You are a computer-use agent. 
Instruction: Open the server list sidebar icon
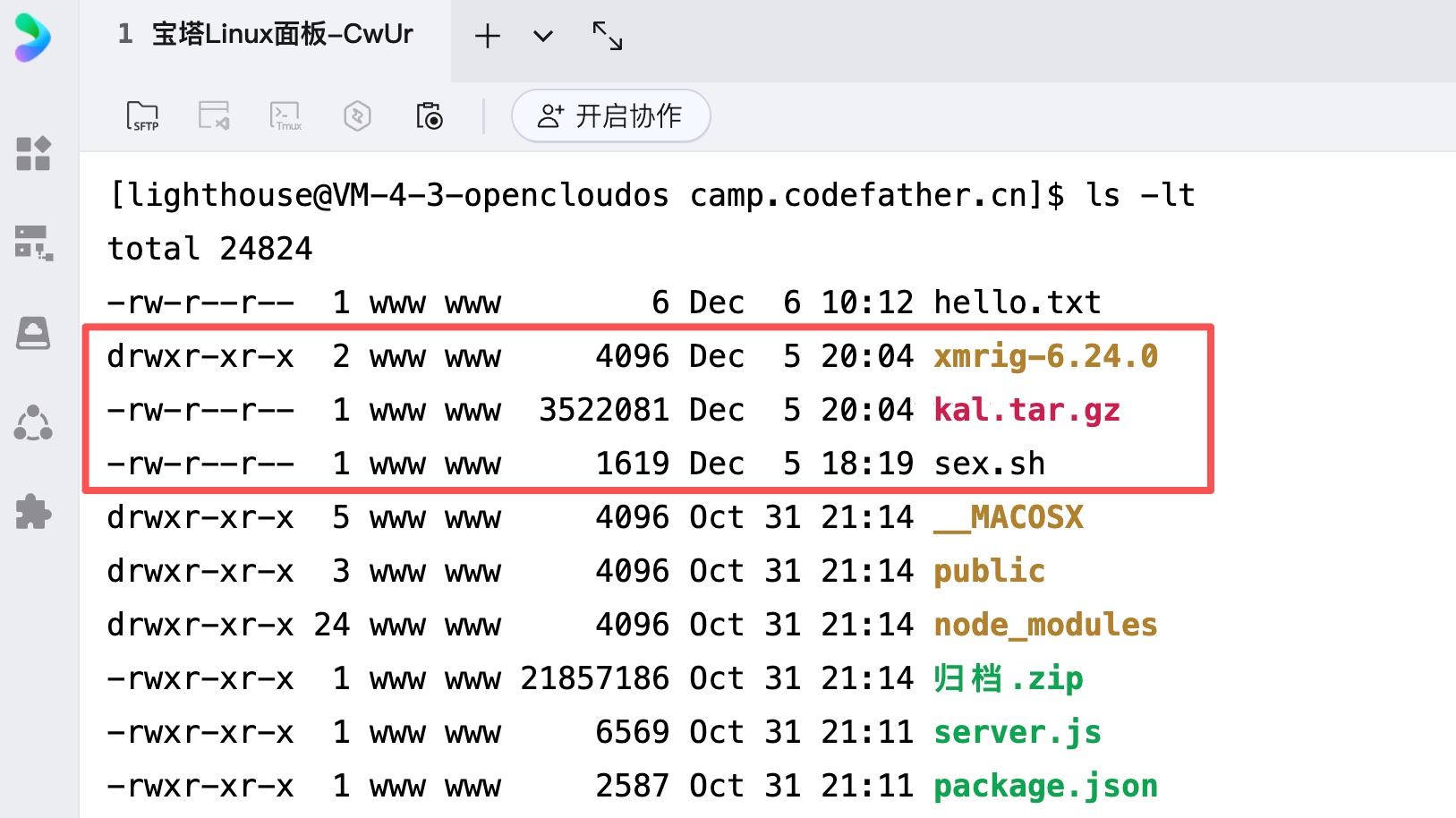(x=33, y=243)
